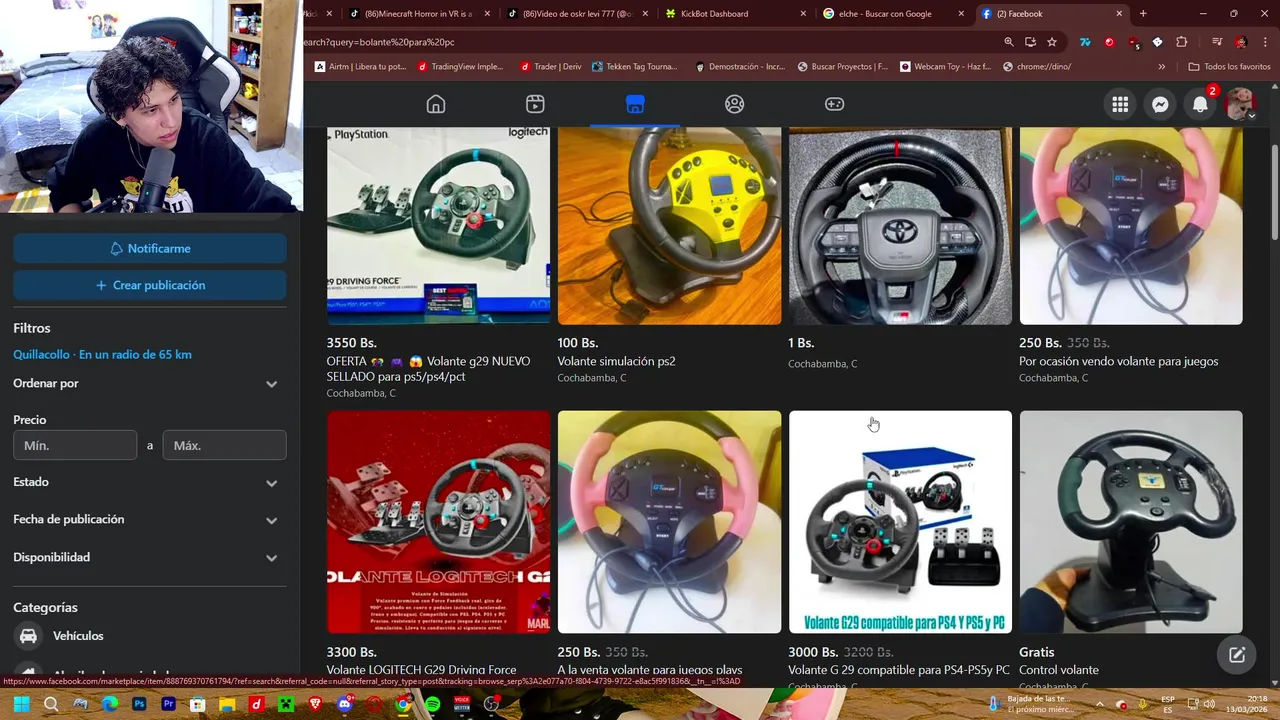The height and width of the screenshot is (720, 1280).
Task: Click the Notificarme button
Action: point(150,248)
